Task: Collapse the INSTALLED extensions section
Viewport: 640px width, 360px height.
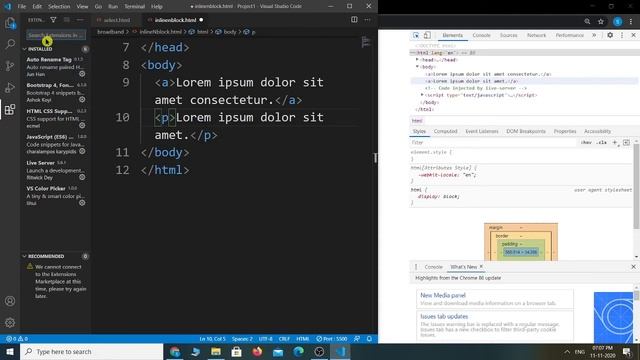Action: click(24, 49)
